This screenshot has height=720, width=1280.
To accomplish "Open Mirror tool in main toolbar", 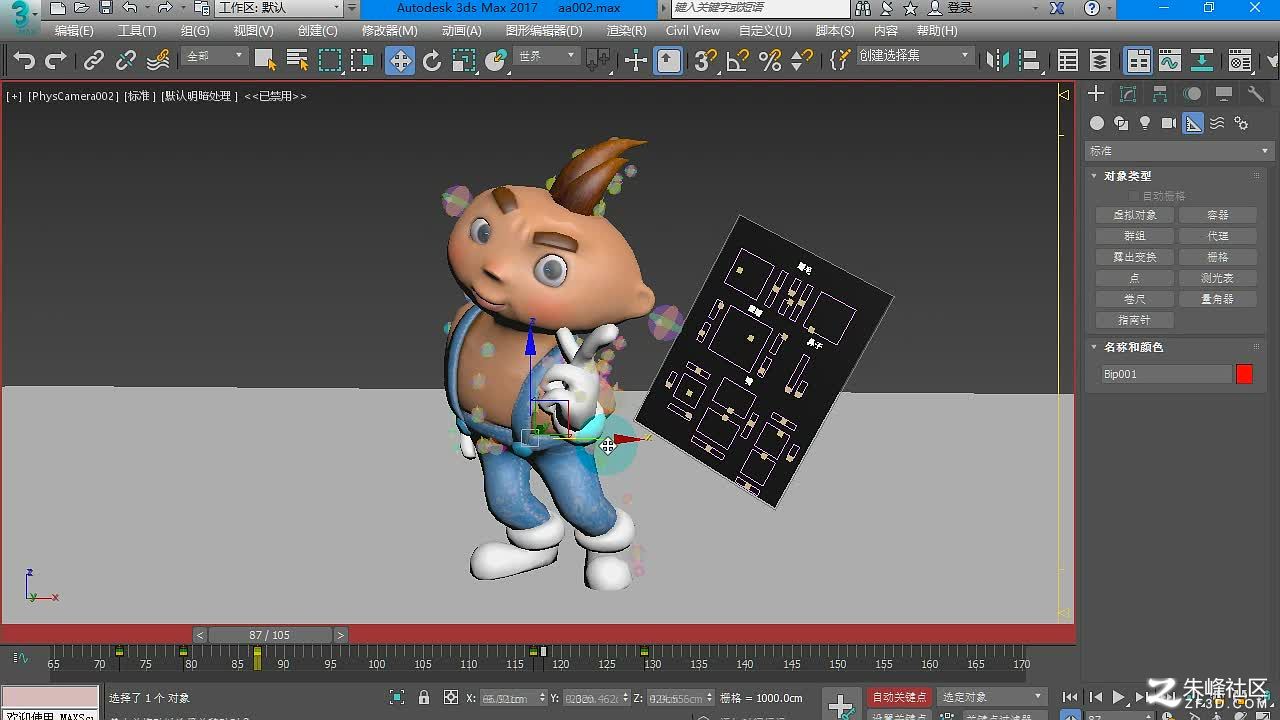I will tap(998, 61).
